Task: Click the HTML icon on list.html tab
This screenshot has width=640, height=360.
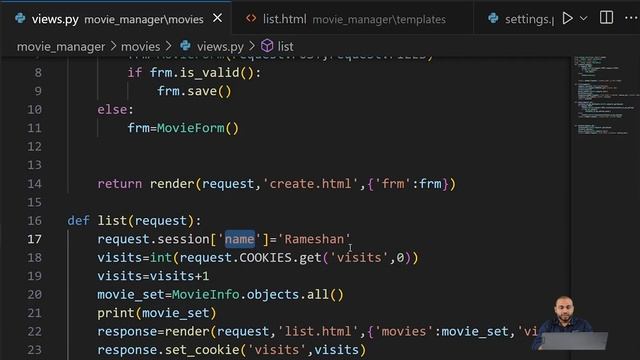Action: coord(251,18)
